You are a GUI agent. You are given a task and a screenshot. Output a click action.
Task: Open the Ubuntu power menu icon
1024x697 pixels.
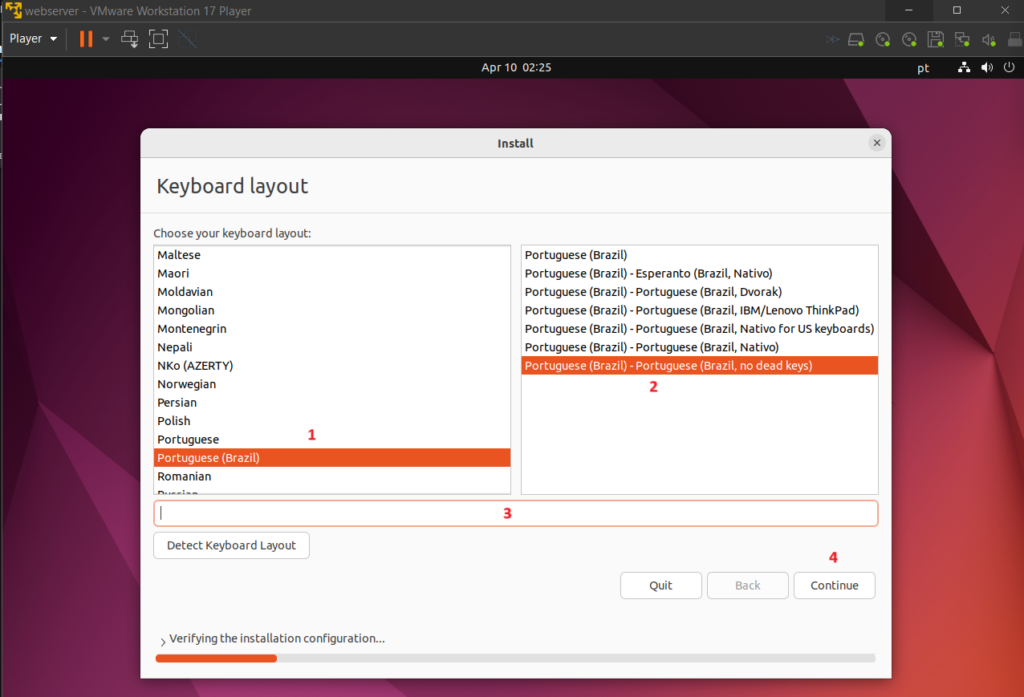tap(1010, 67)
